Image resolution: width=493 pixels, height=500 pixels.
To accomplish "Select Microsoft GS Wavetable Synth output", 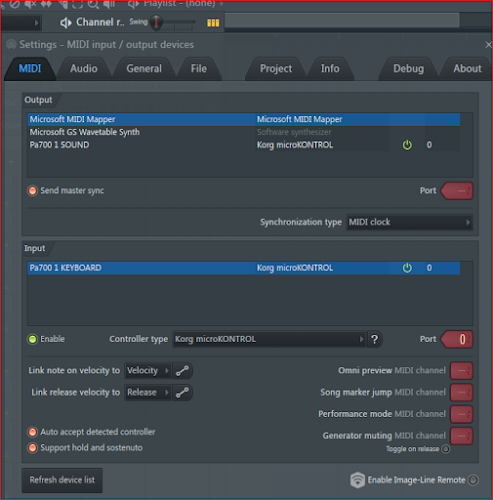I will pyautogui.click(x=244, y=132).
